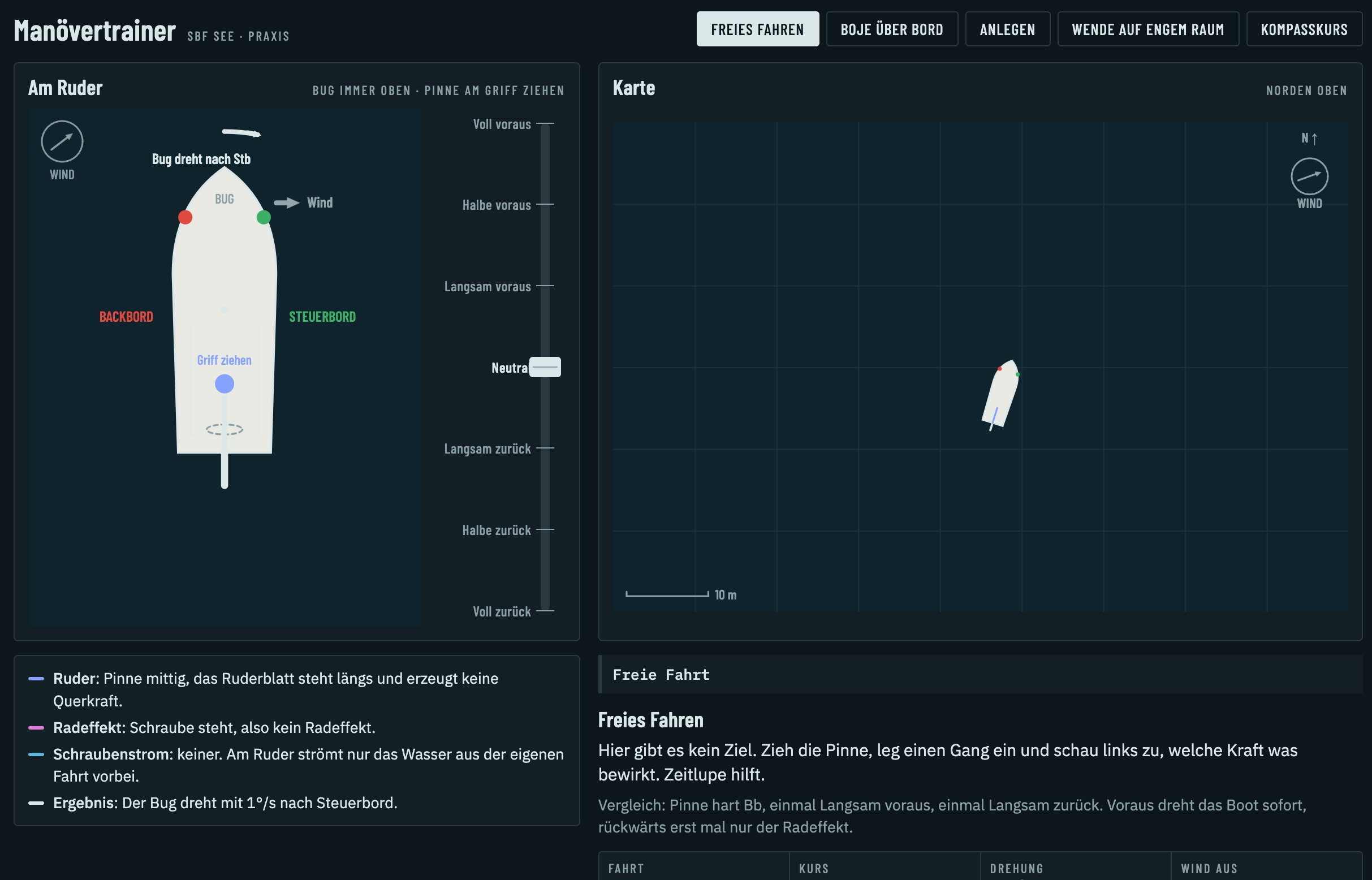This screenshot has width=1372, height=880.
Task: Click the DREHUNG column header
Action: (1017, 869)
